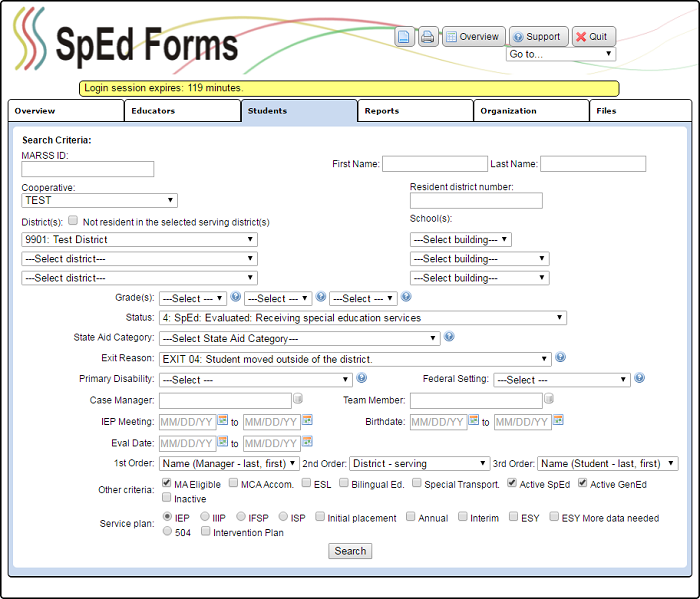The width and height of the screenshot is (700, 599).
Task: Click help icon beside Federal Setting
Action: (639, 378)
